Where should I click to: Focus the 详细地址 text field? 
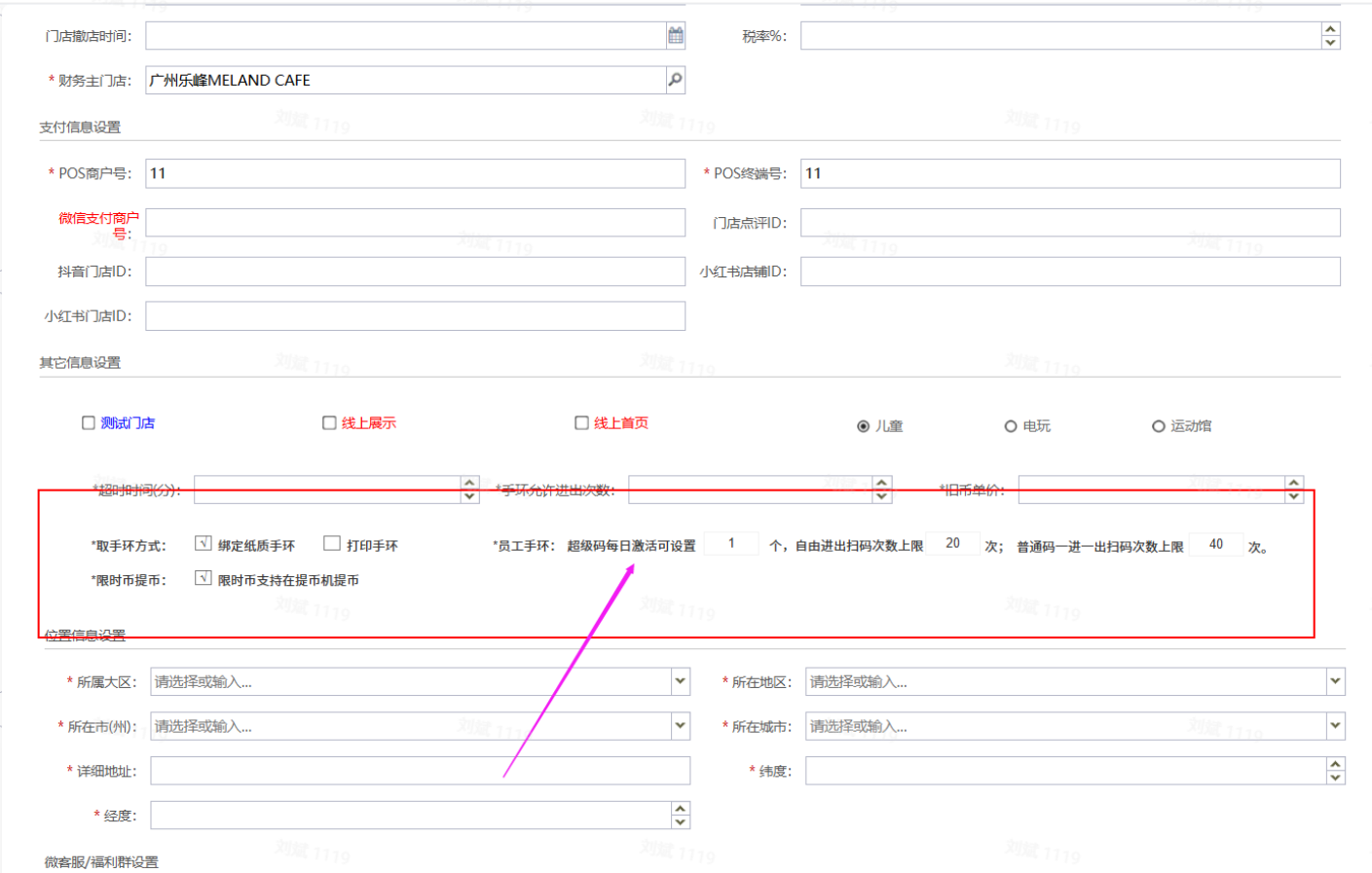click(x=420, y=771)
